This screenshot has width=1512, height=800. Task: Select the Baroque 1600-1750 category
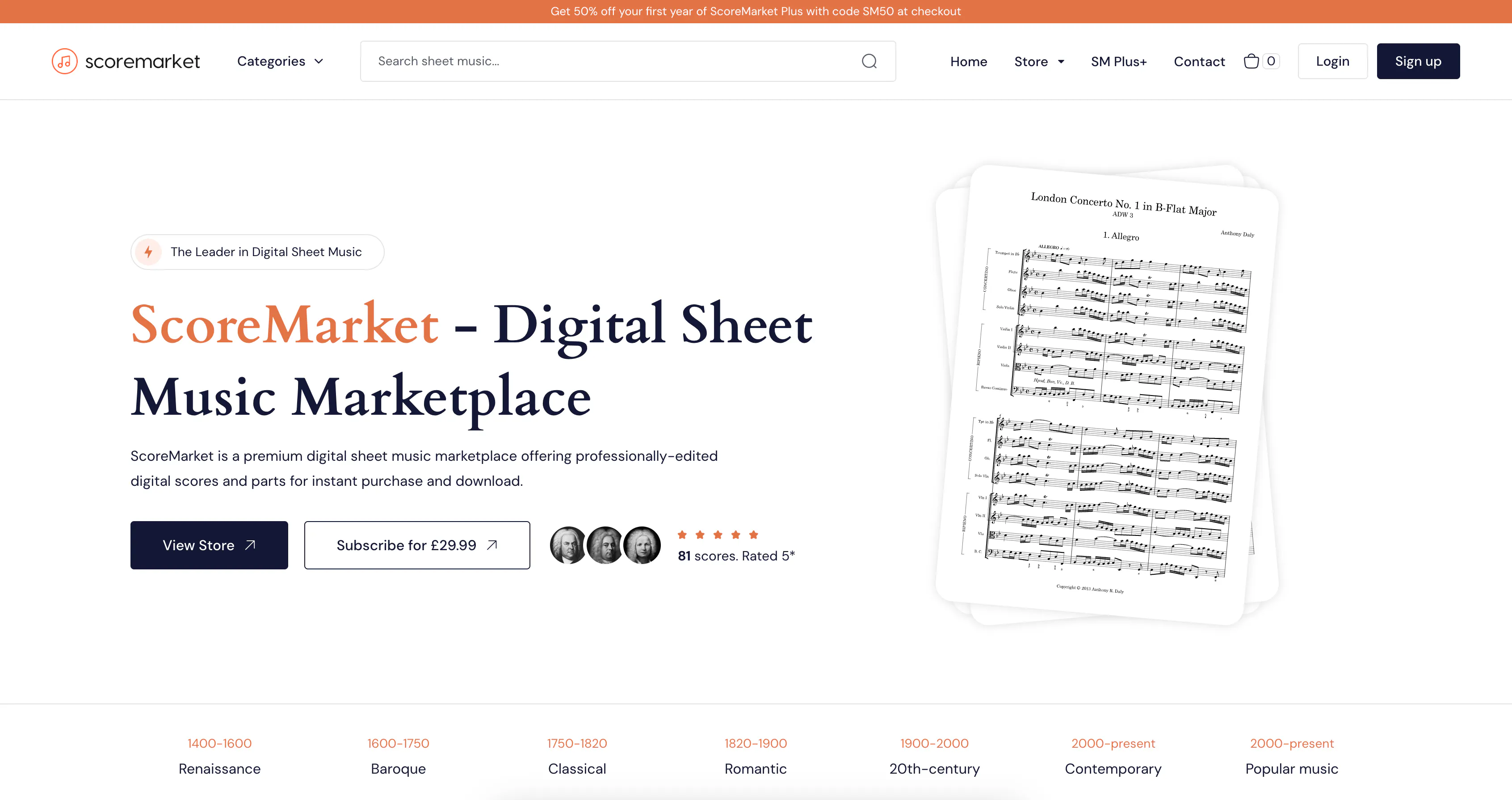coord(398,756)
